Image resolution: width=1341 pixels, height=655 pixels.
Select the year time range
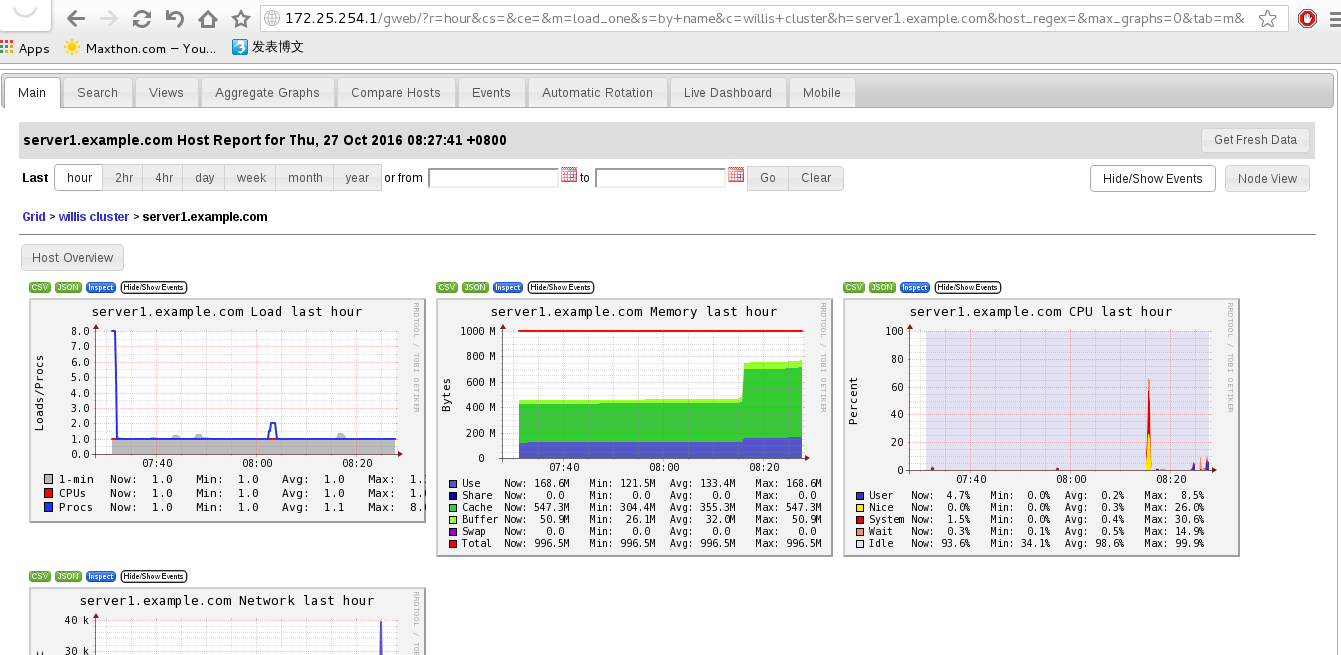coord(357,178)
